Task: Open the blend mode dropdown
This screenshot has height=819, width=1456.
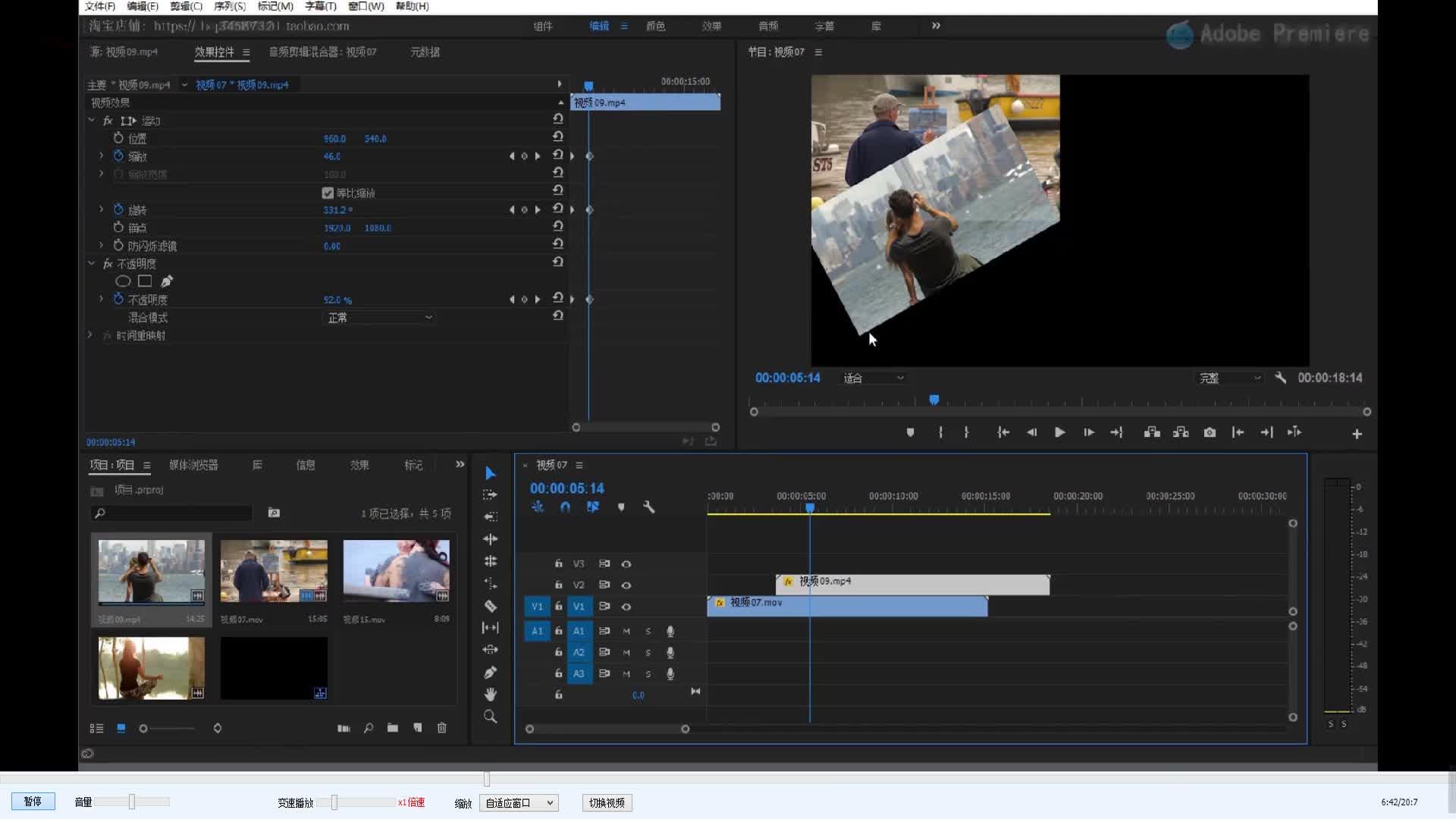Action: click(x=379, y=318)
